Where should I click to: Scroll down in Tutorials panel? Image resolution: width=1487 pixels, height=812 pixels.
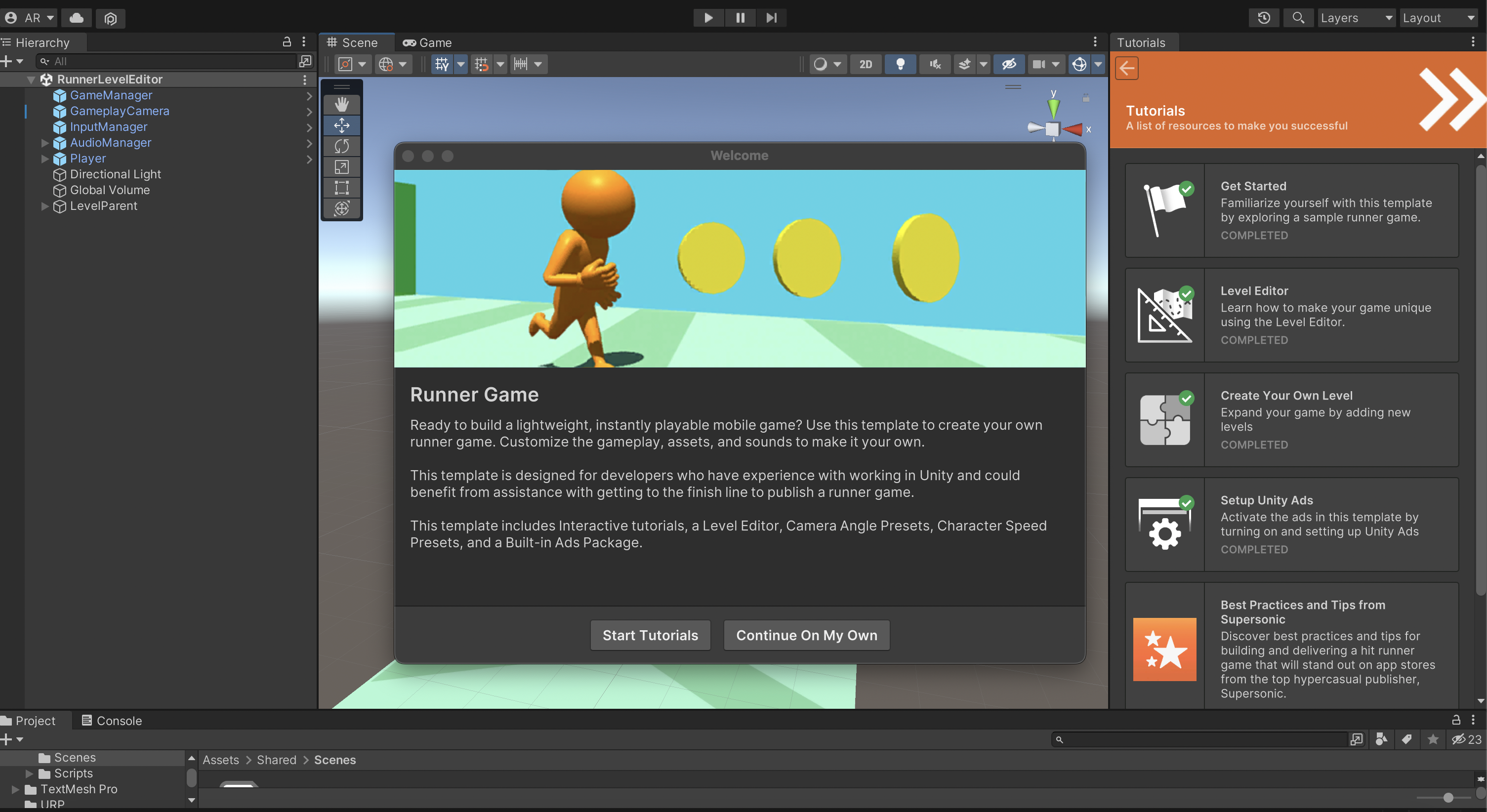1479,700
